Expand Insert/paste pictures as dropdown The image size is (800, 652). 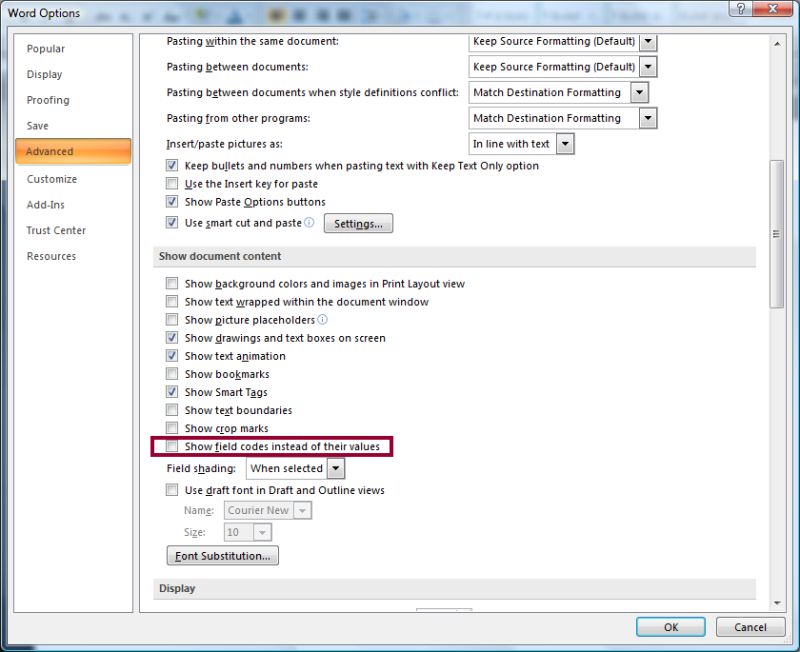point(565,144)
